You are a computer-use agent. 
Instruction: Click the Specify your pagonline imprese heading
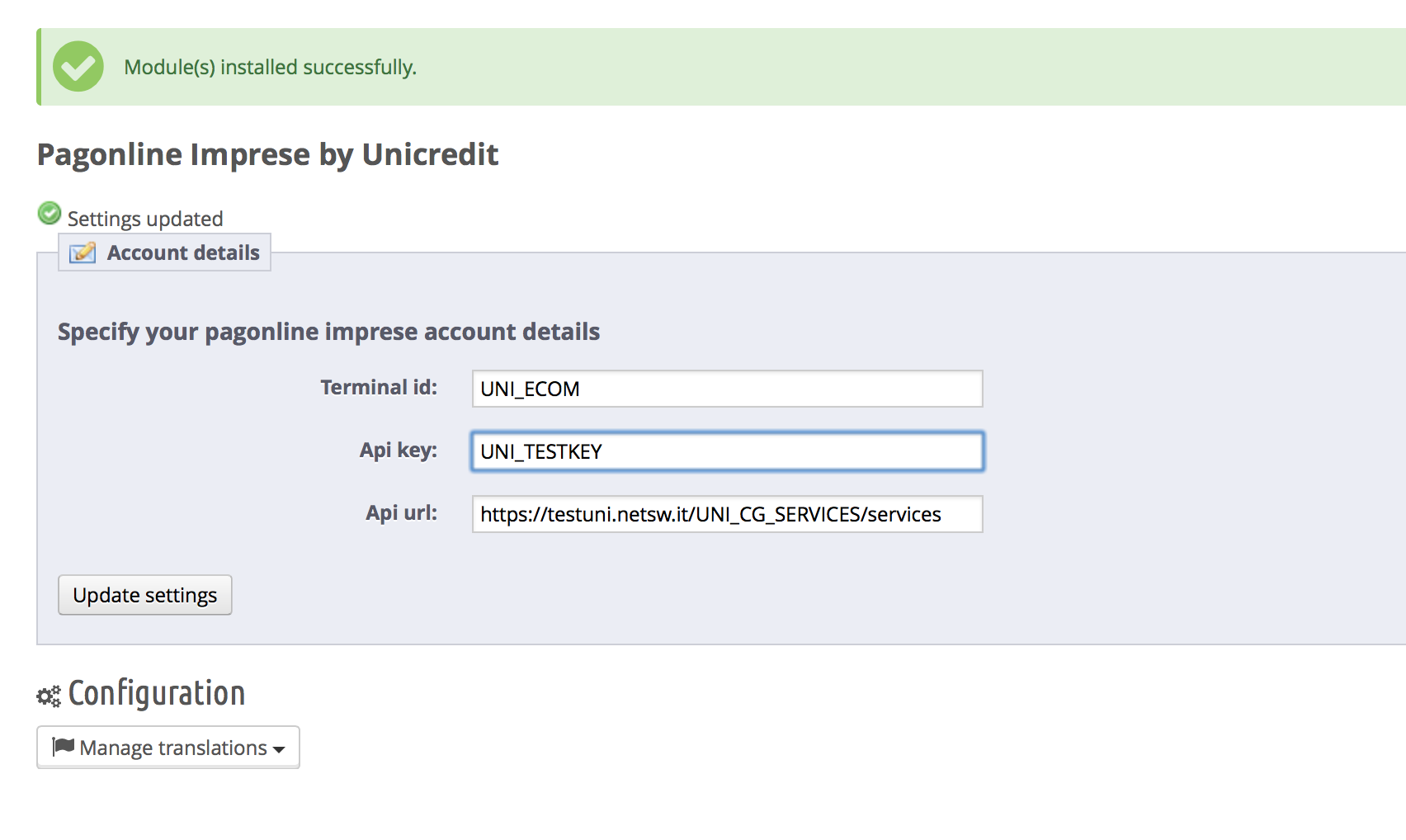(328, 332)
